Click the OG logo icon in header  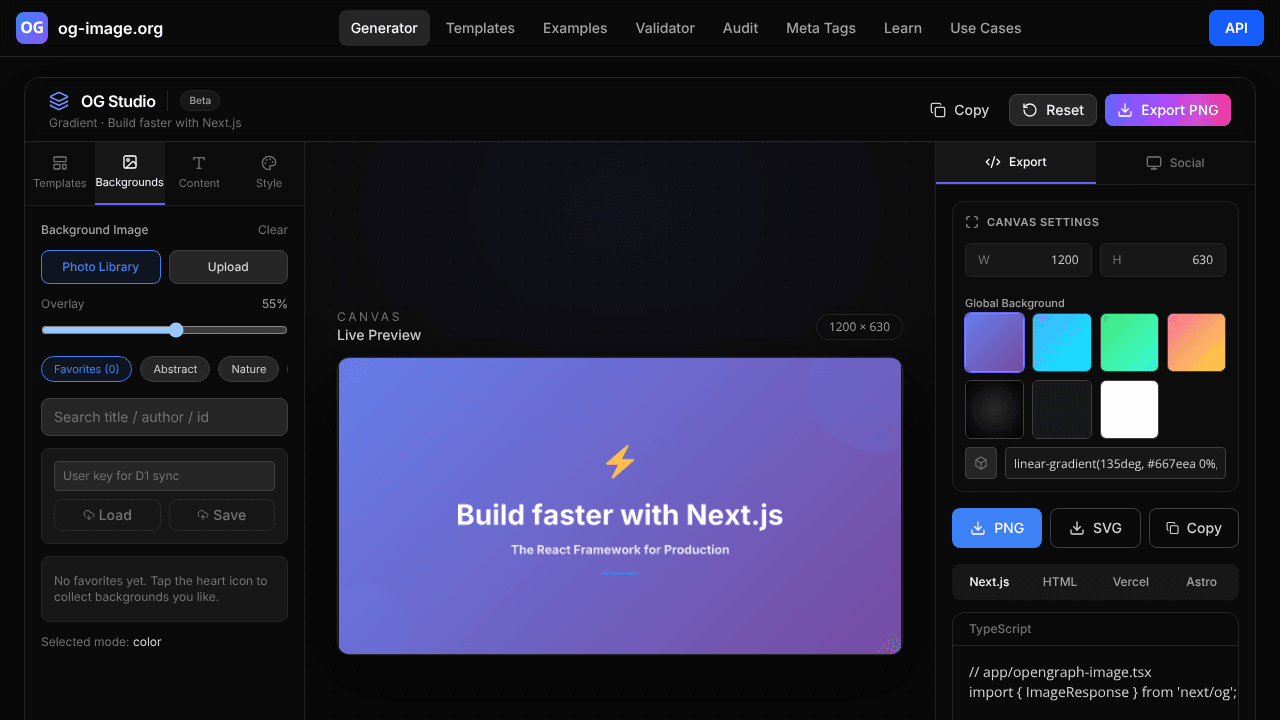pyautogui.click(x=32, y=28)
